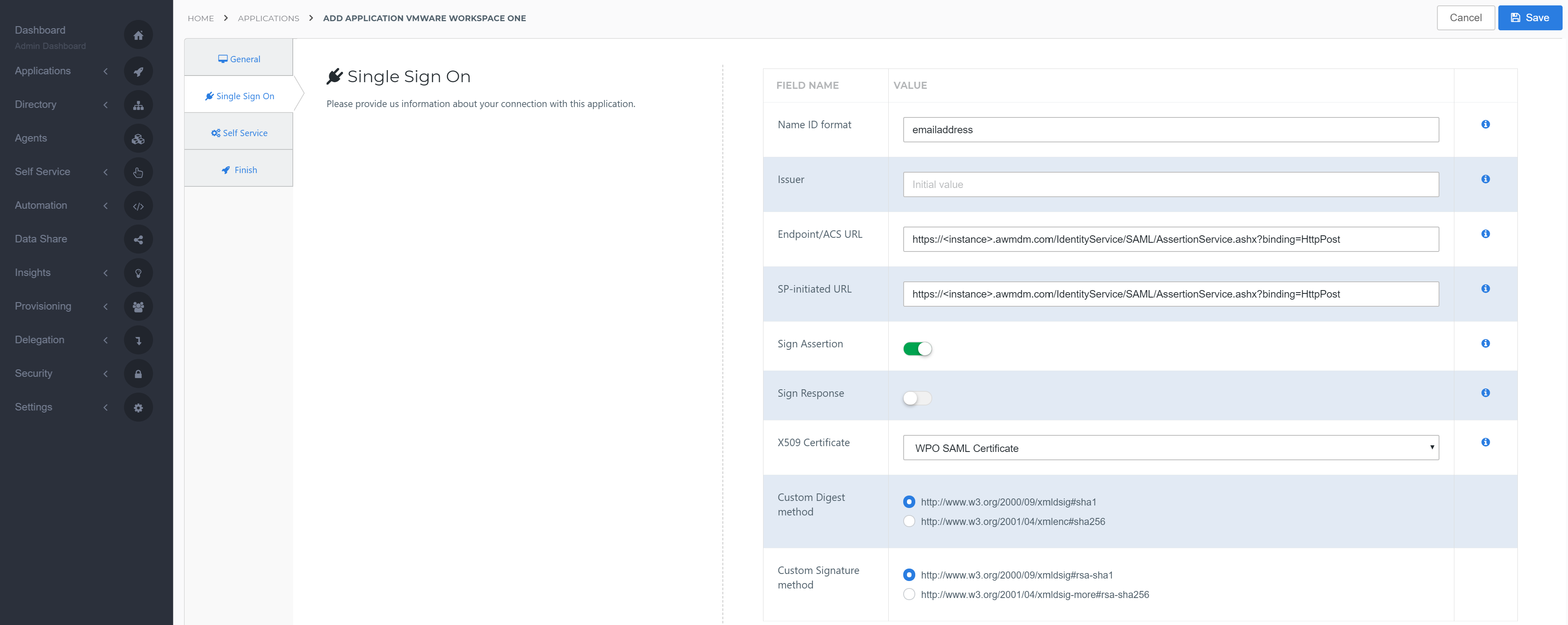
Task: Focus the Name ID format input
Action: pos(1171,130)
